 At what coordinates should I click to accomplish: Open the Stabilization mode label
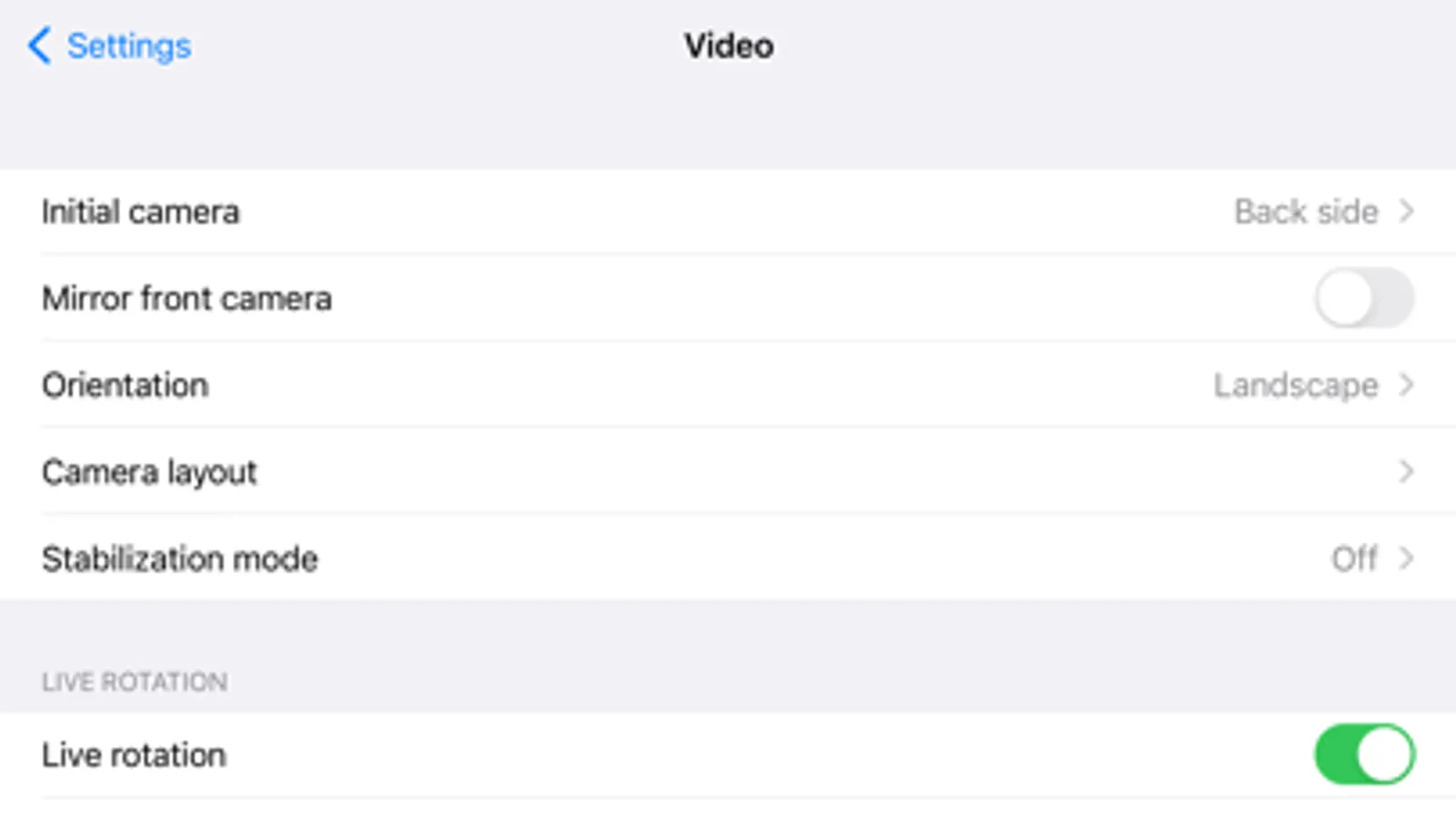point(180,559)
